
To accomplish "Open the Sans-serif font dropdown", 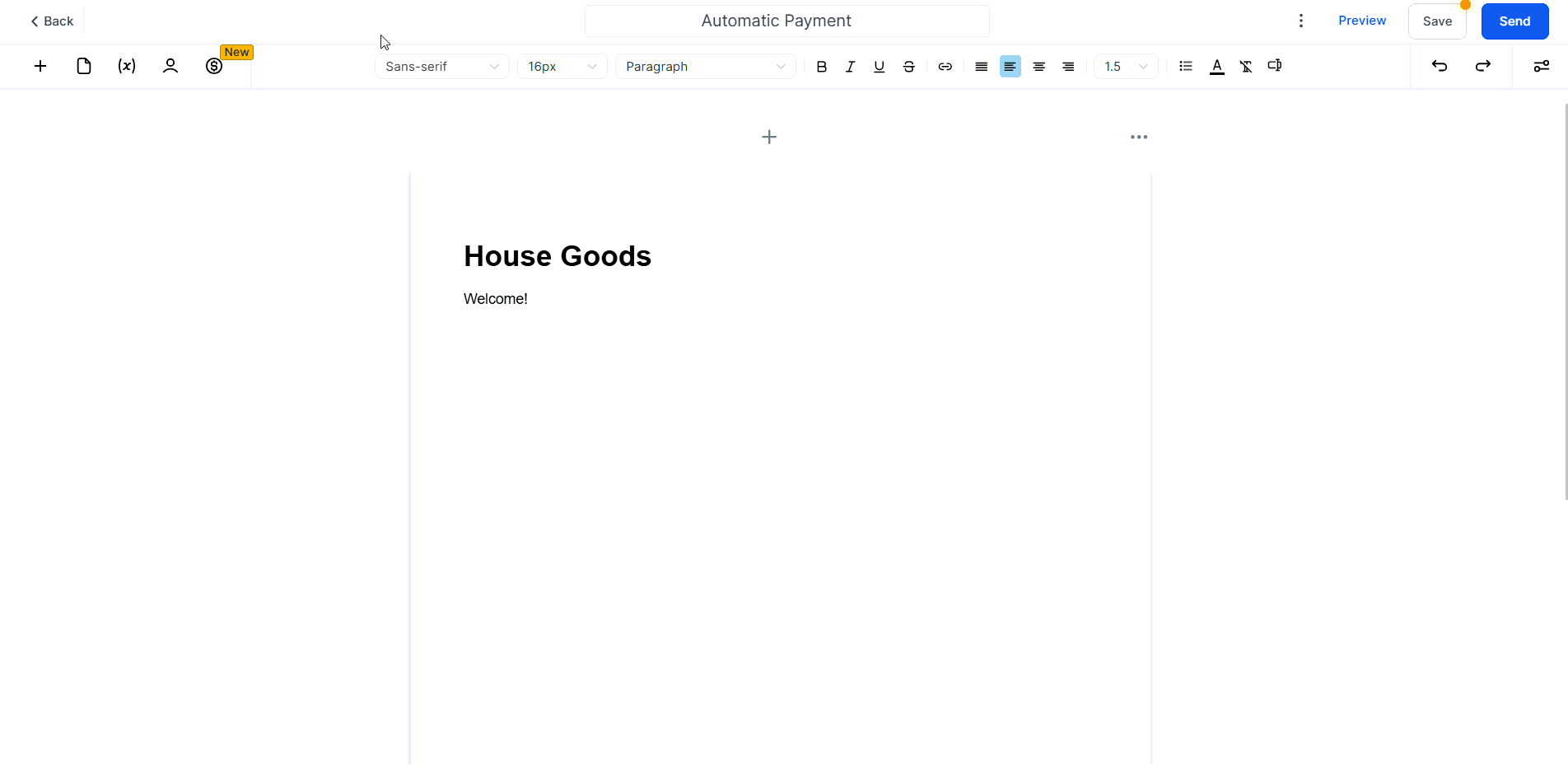I will click(x=441, y=66).
